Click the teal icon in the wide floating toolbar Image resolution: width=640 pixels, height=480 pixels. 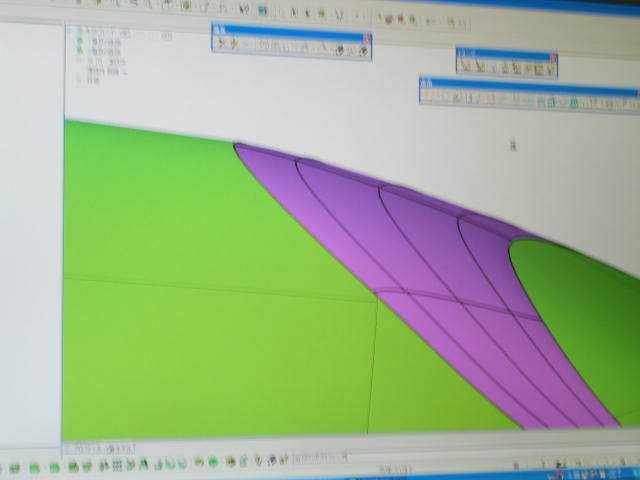573,103
